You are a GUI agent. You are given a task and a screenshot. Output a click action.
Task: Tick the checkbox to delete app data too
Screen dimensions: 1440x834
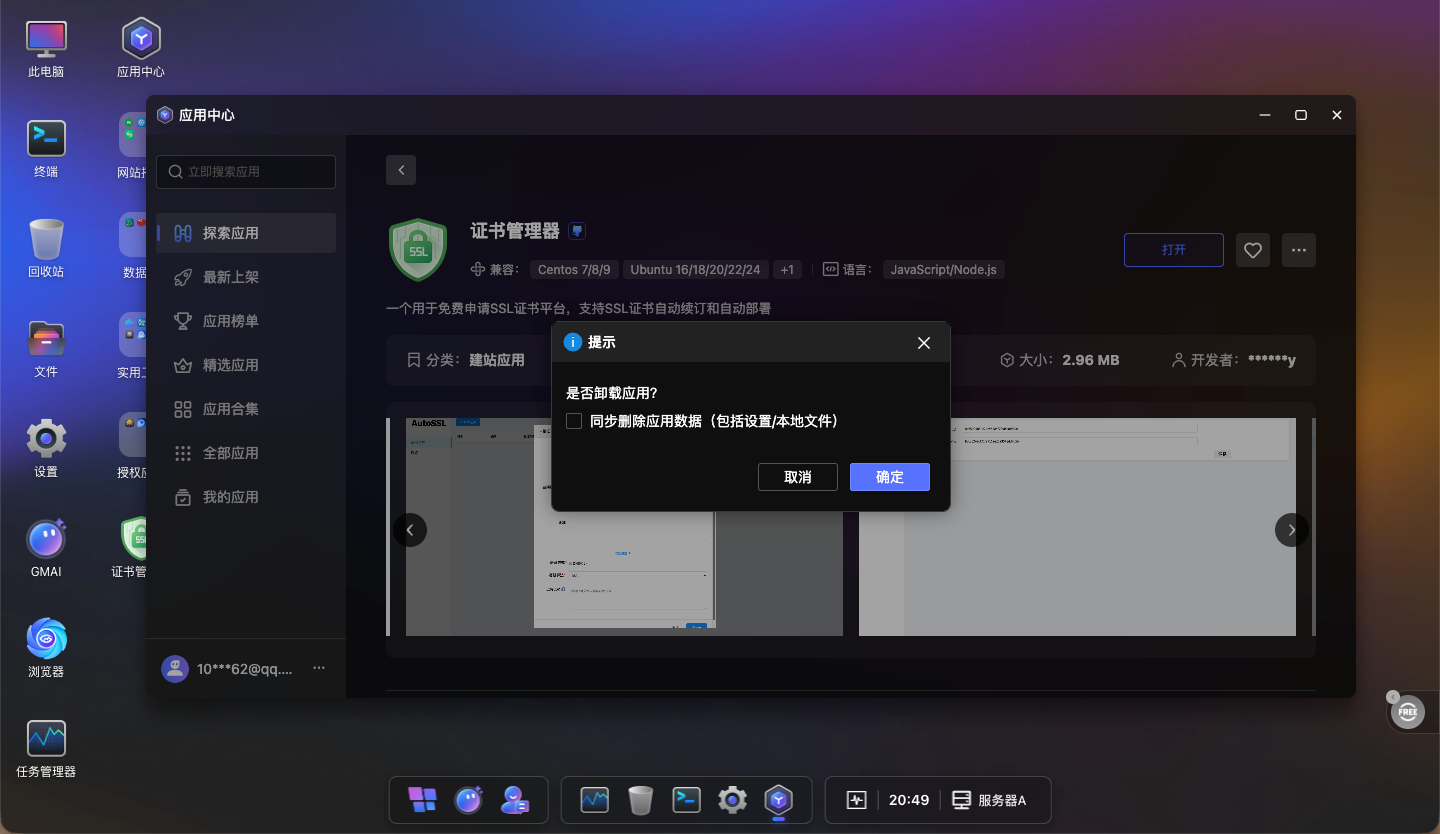pyautogui.click(x=574, y=421)
